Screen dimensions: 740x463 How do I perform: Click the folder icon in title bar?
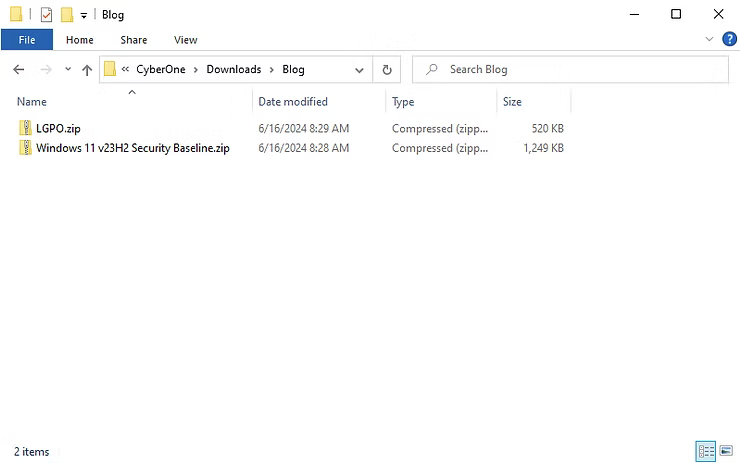coord(16,14)
